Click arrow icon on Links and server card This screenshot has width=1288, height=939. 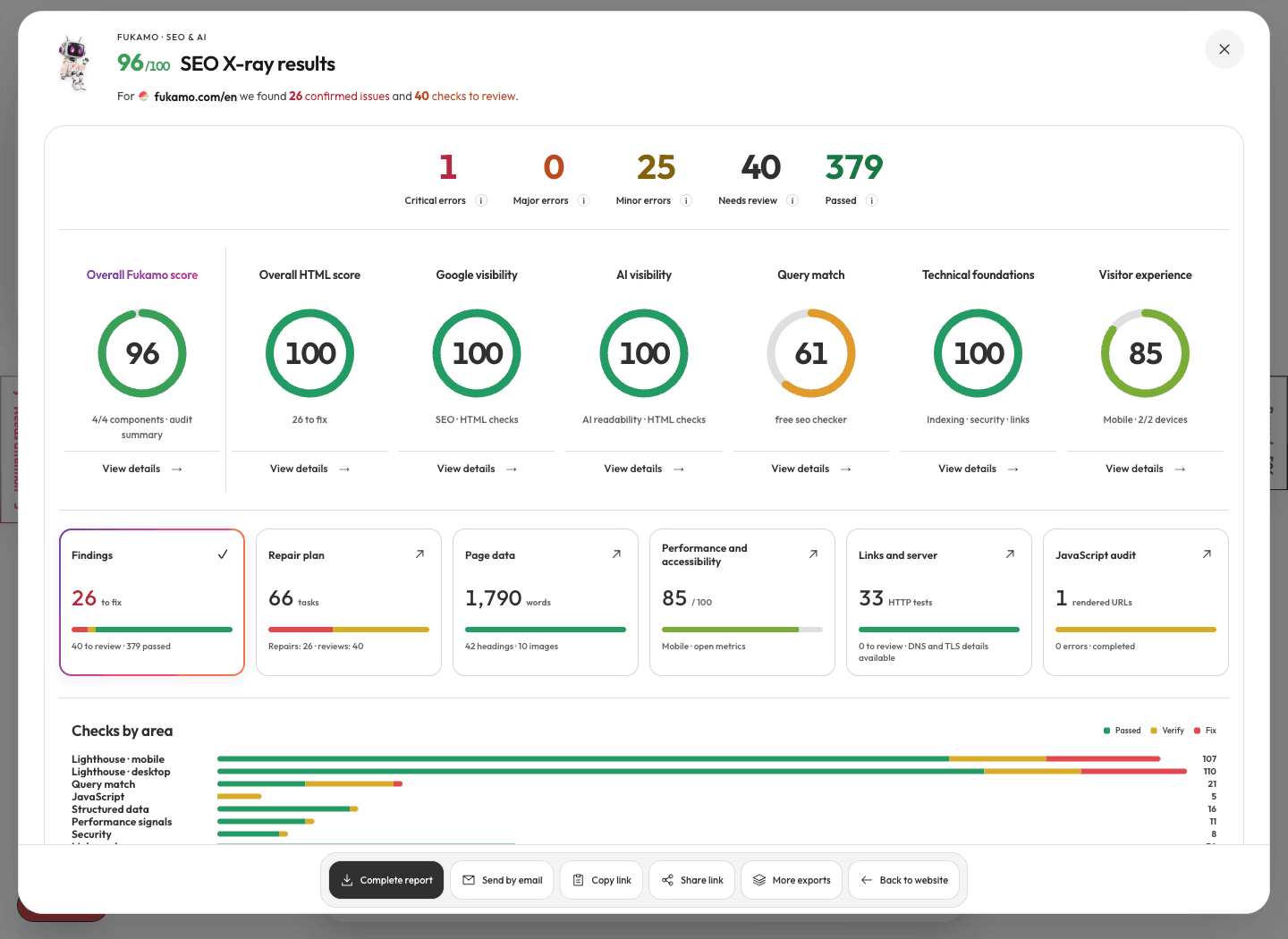(1010, 554)
